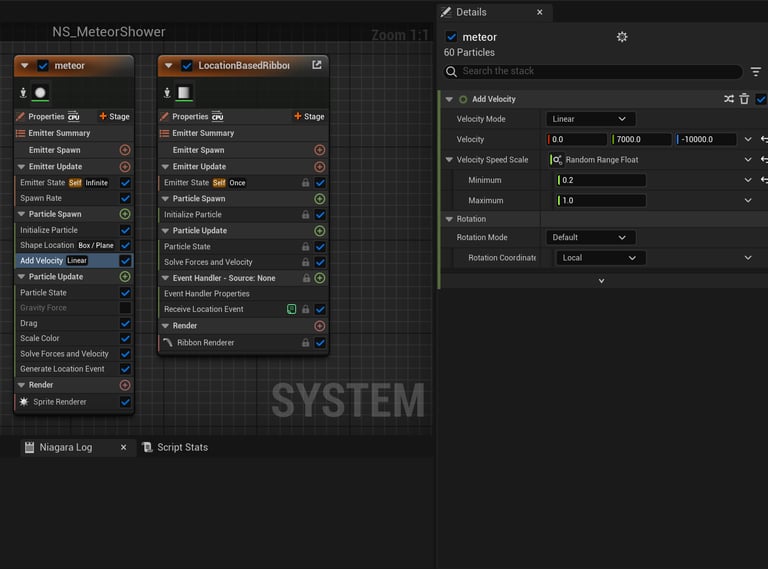
Task: Open settings gear in Details panel
Action: point(622,37)
